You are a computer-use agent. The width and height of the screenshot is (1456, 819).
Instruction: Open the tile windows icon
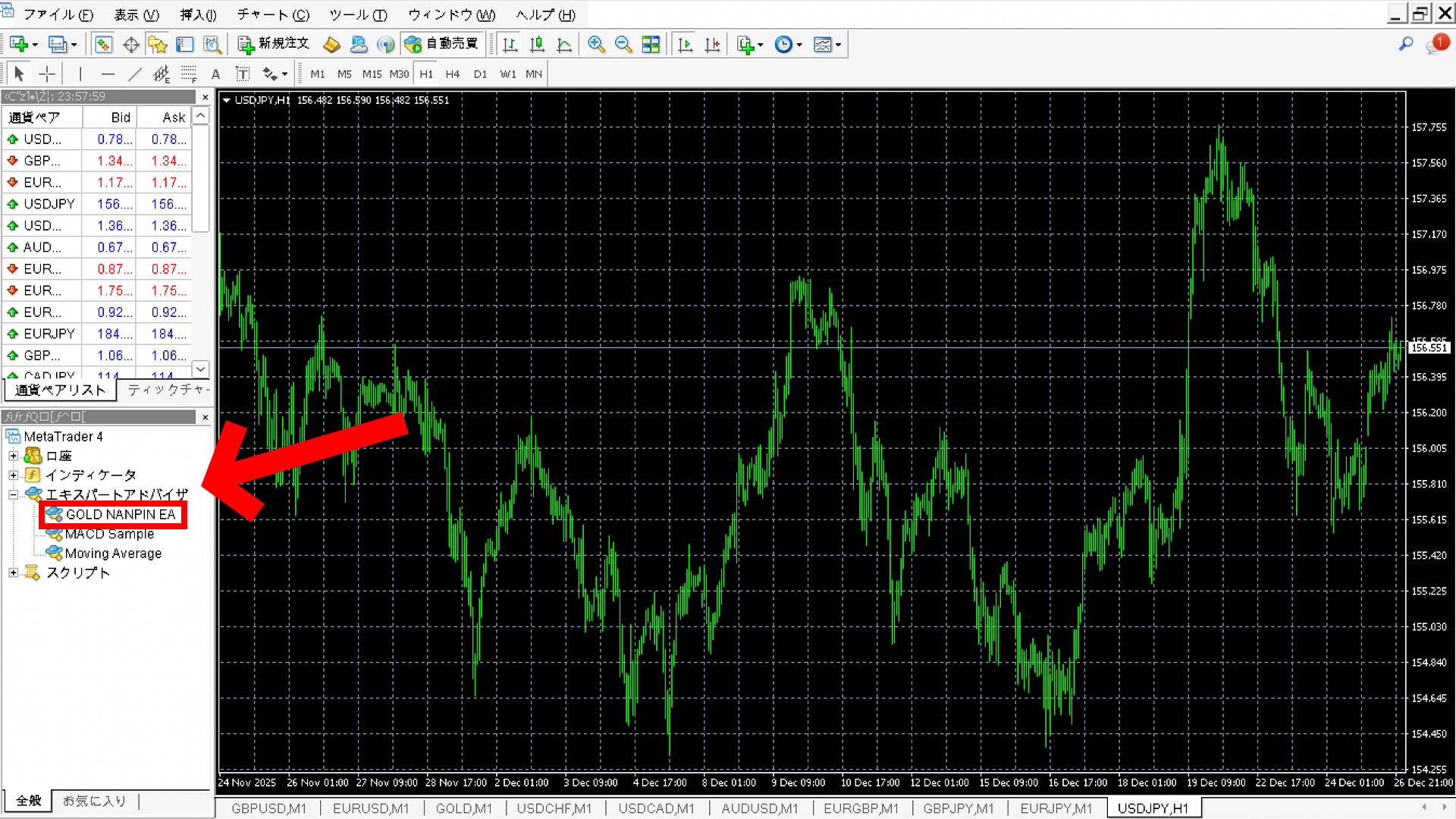point(651,45)
